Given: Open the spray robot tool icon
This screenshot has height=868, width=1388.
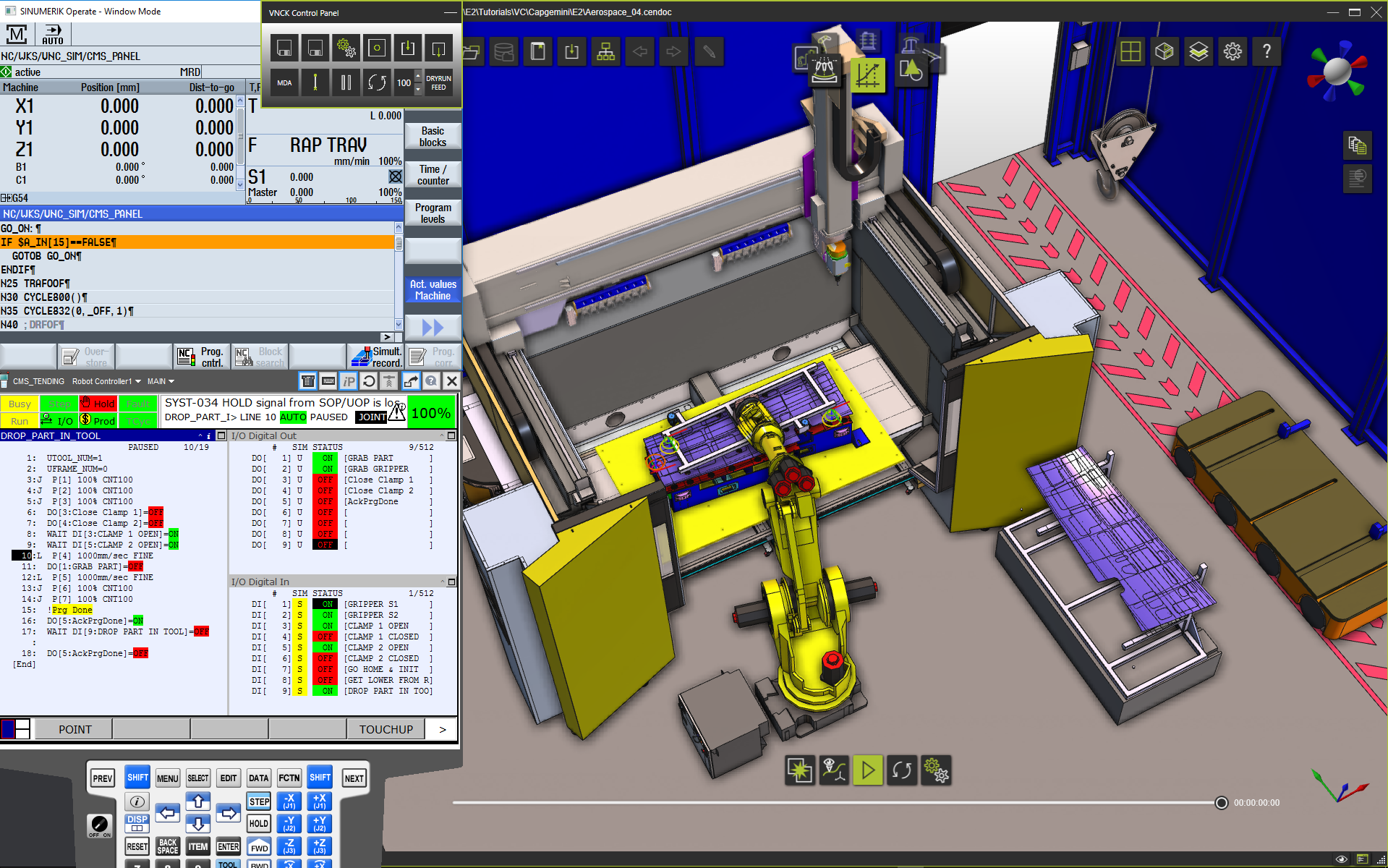Looking at the screenshot, I should [824, 70].
